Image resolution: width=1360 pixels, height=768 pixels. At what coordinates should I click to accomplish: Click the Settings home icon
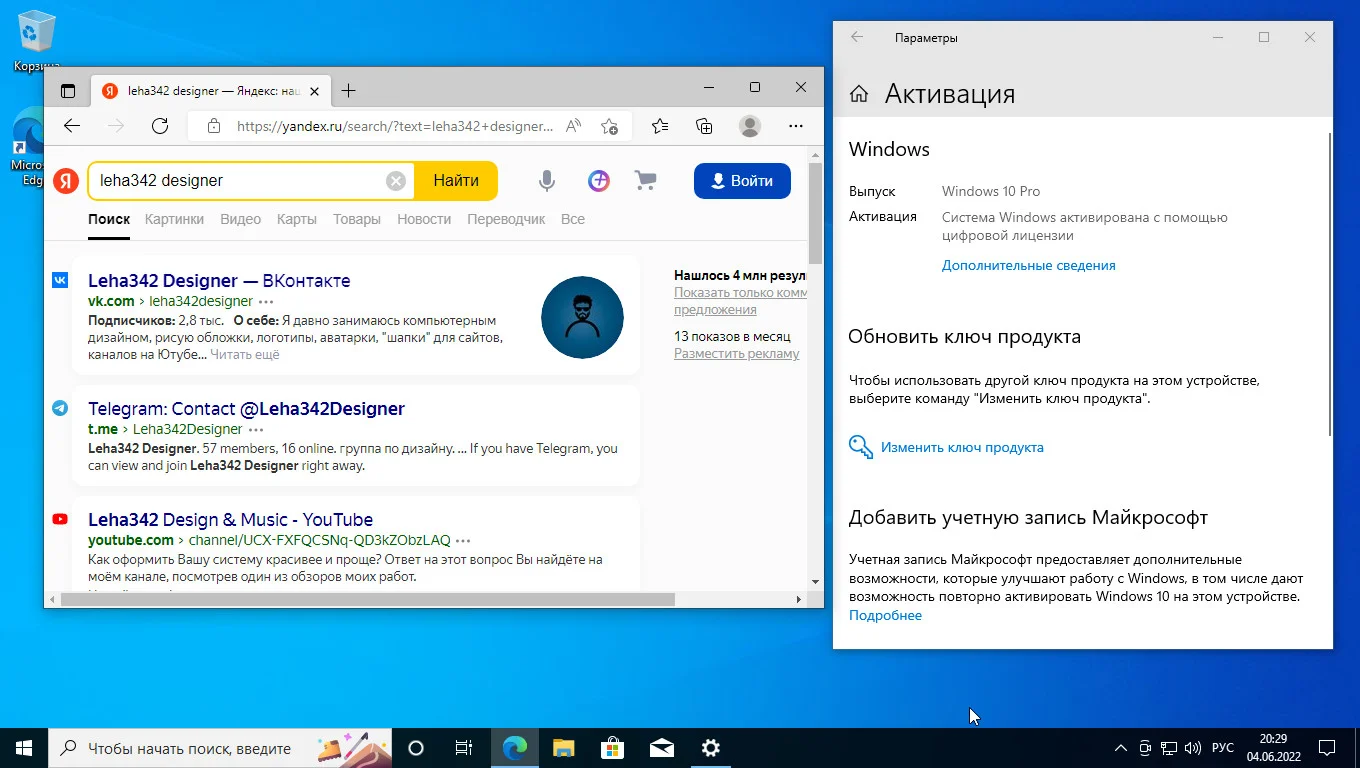[858, 94]
